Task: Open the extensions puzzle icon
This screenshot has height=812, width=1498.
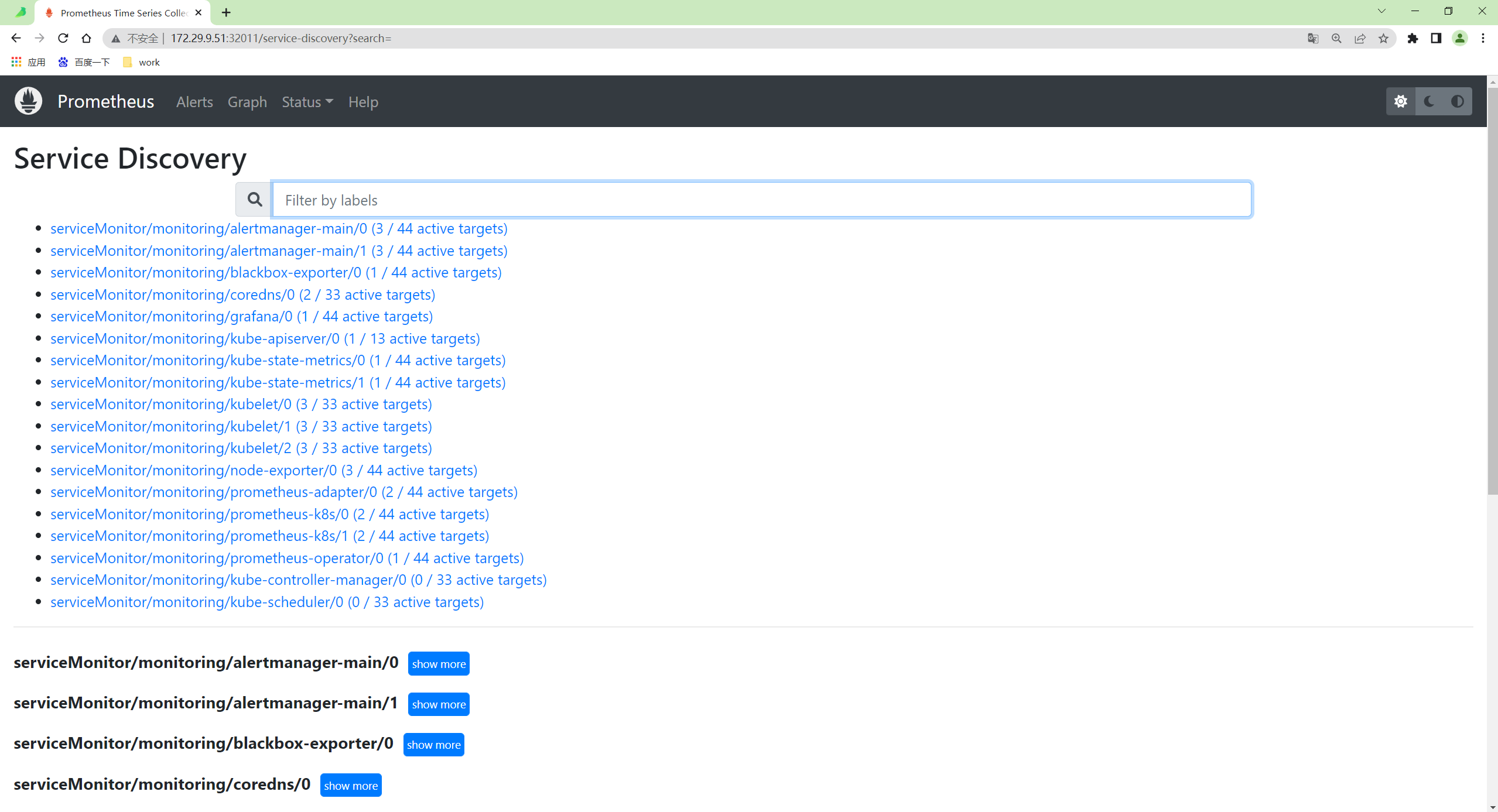Action: pos(1413,39)
